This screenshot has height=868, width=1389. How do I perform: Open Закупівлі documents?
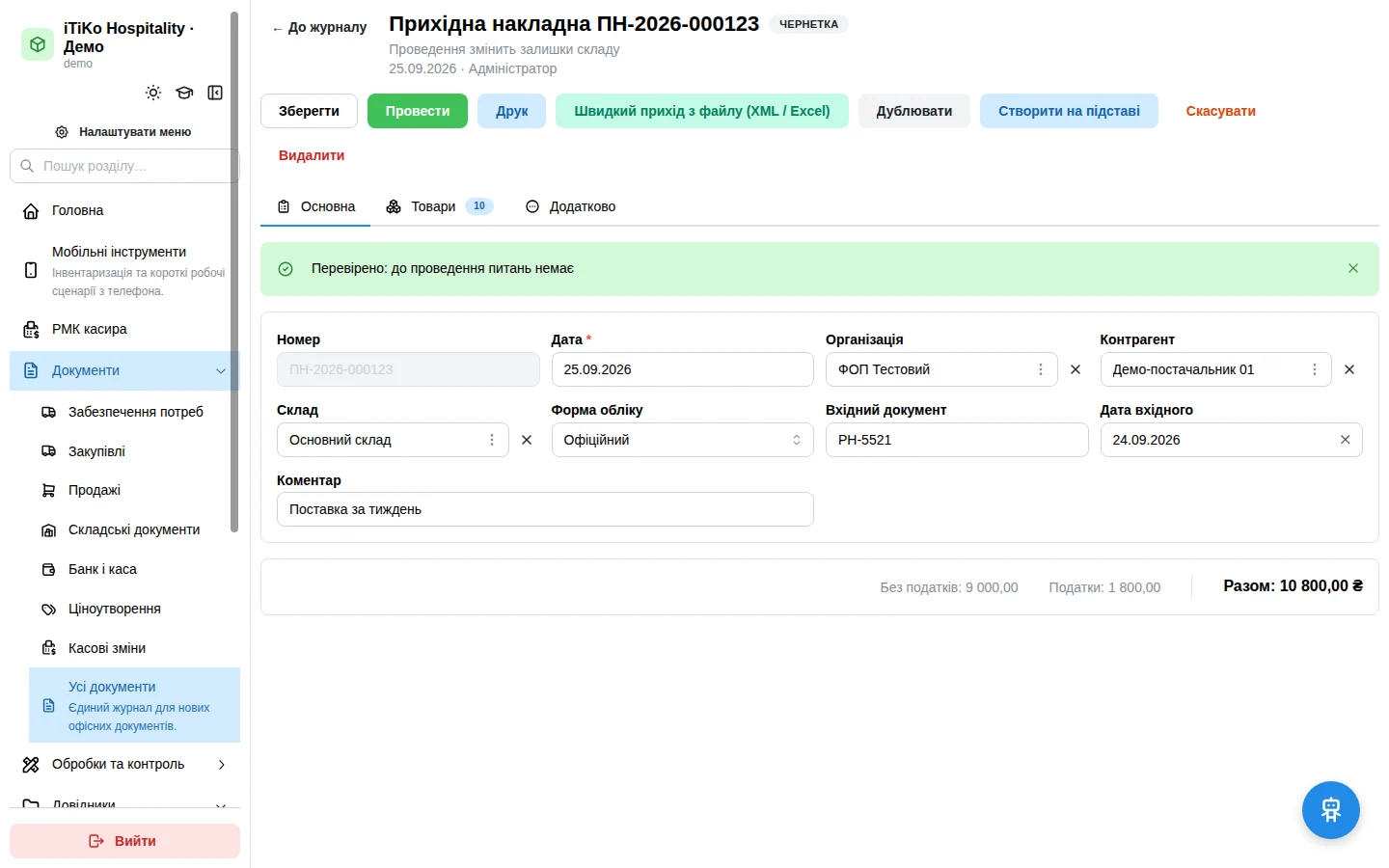133,451
